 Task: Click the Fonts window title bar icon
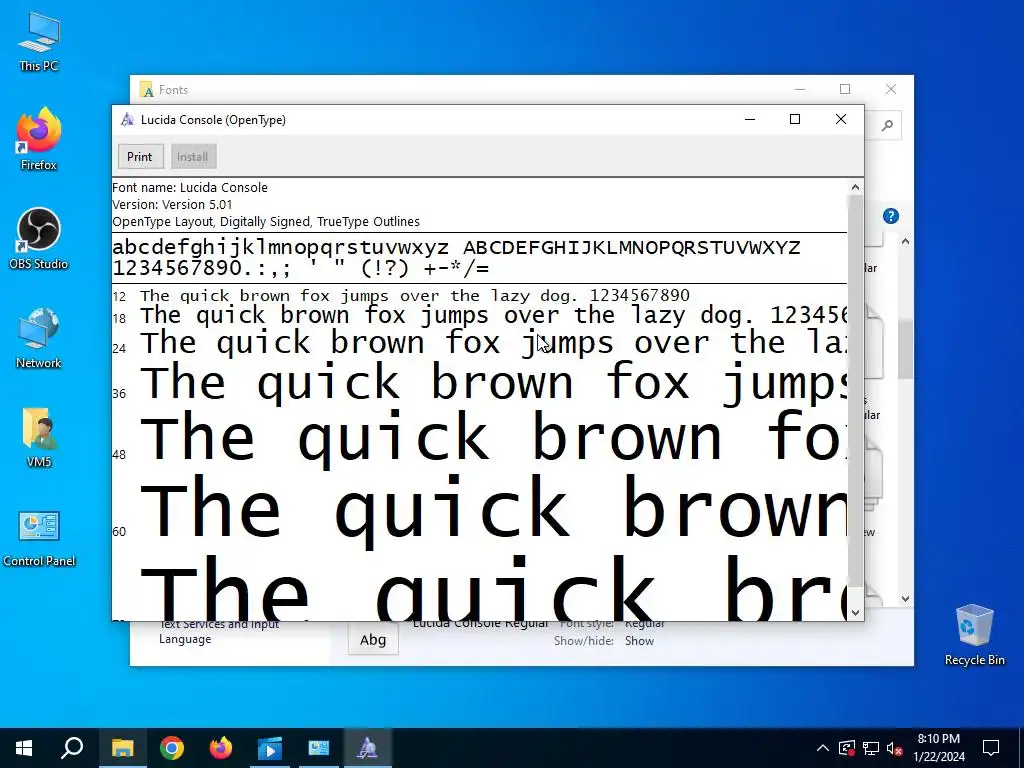[x=146, y=89]
